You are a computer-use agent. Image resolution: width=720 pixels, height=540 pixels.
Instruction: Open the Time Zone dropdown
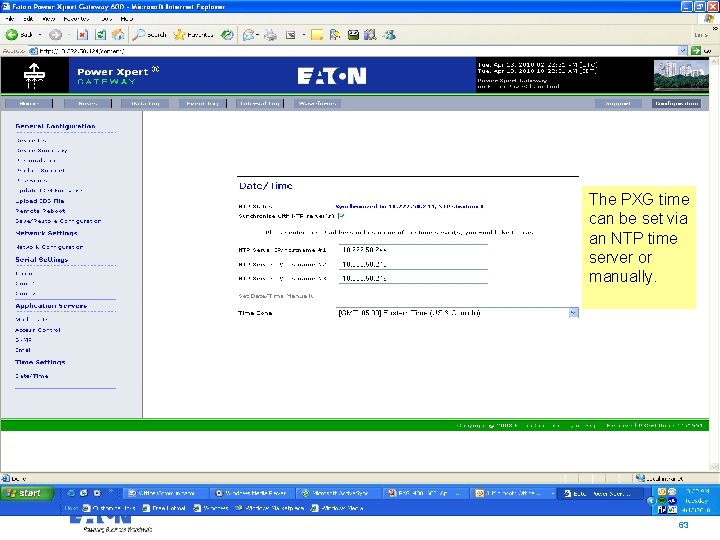coord(574,313)
